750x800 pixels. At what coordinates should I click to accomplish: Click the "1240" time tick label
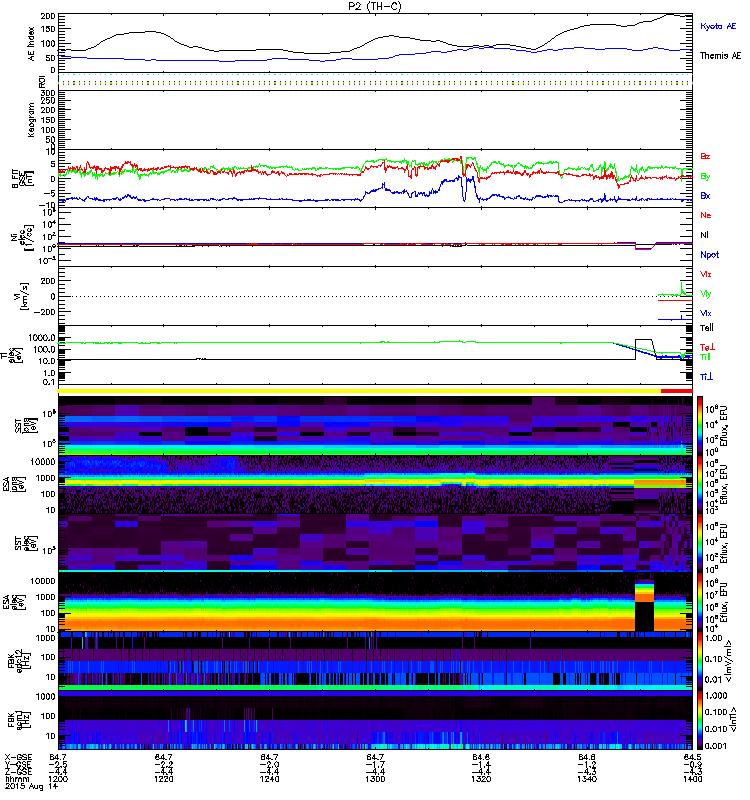tap(269, 779)
